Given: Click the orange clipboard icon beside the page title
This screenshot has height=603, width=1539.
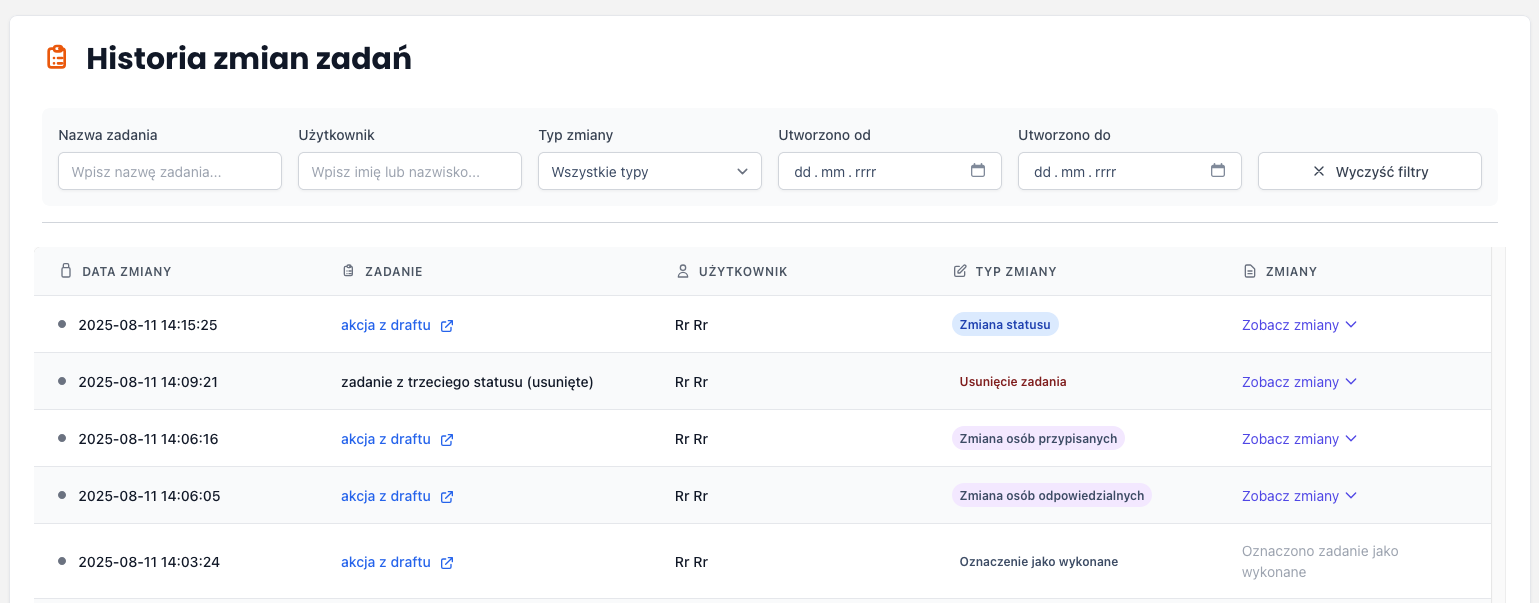Looking at the screenshot, I should click(x=57, y=58).
